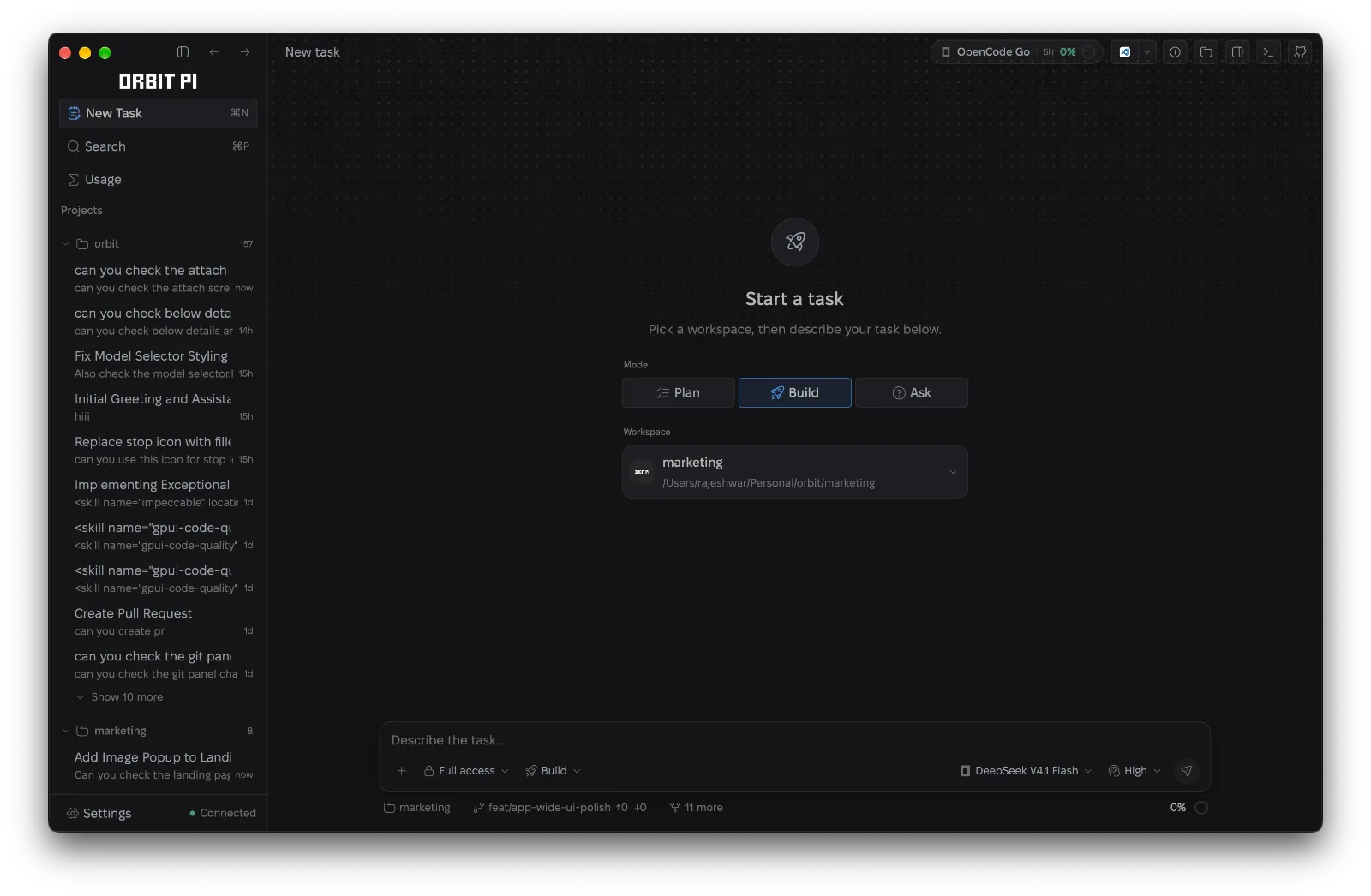Click the 11 more branches link
Image resolution: width=1371 pixels, height=896 pixels.
(x=697, y=808)
